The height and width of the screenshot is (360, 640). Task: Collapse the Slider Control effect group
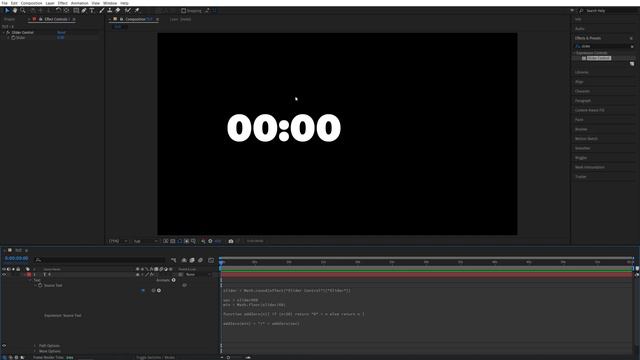(x=4, y=33)
